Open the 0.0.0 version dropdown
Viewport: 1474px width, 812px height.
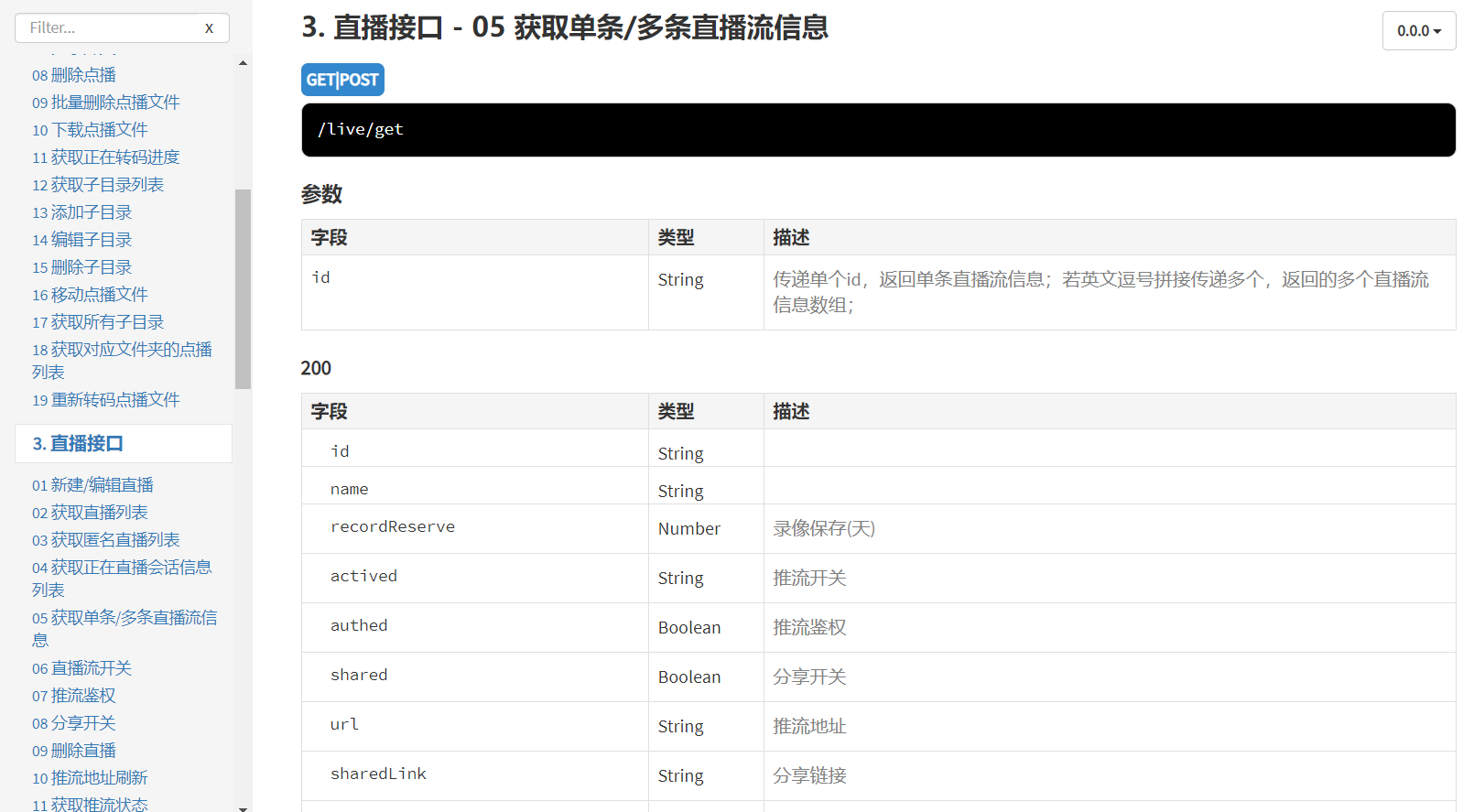coord(1418,31)
